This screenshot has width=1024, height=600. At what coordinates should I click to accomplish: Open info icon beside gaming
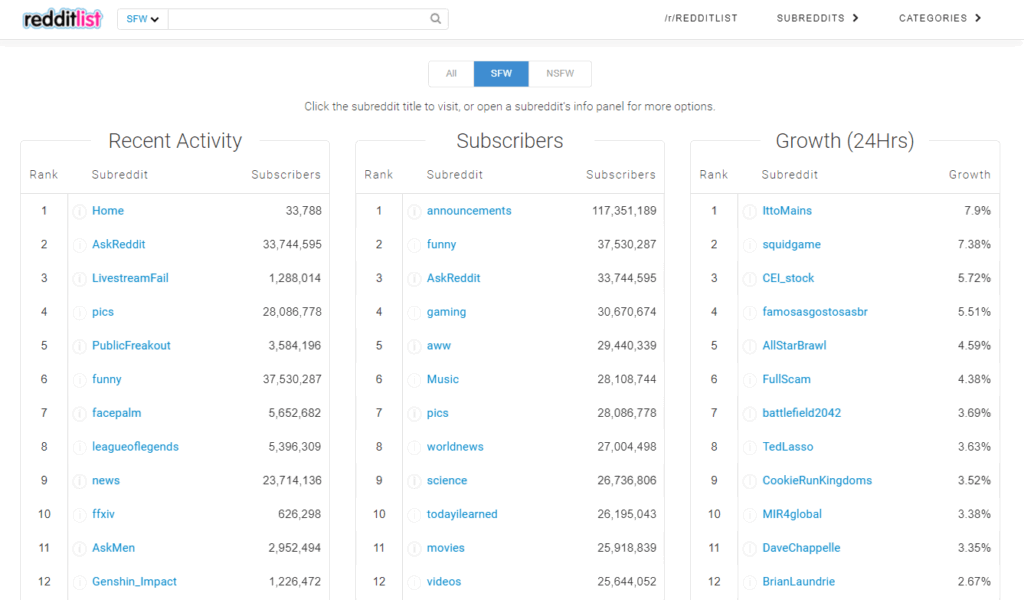(414, 313)
